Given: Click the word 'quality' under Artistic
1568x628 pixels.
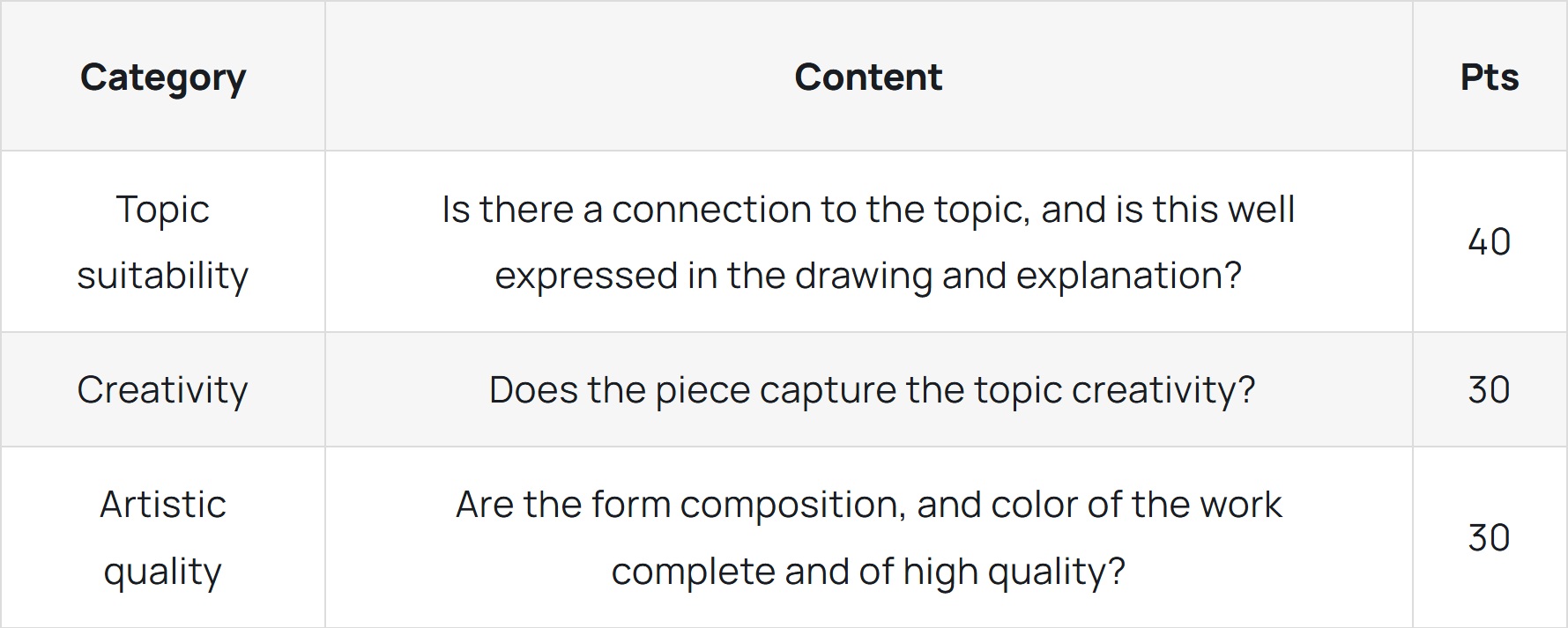Looking at the screenshot, I should click(163, 572).
